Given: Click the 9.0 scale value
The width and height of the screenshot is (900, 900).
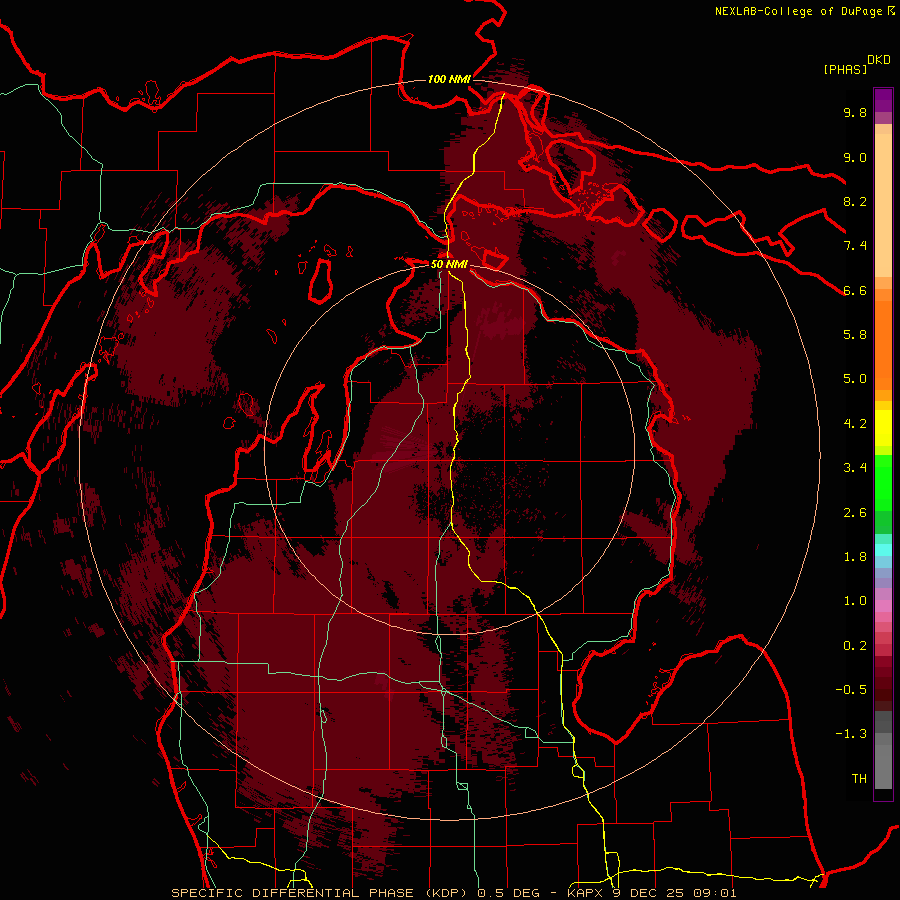Looking at the screenshot, I should coord(855,157).
